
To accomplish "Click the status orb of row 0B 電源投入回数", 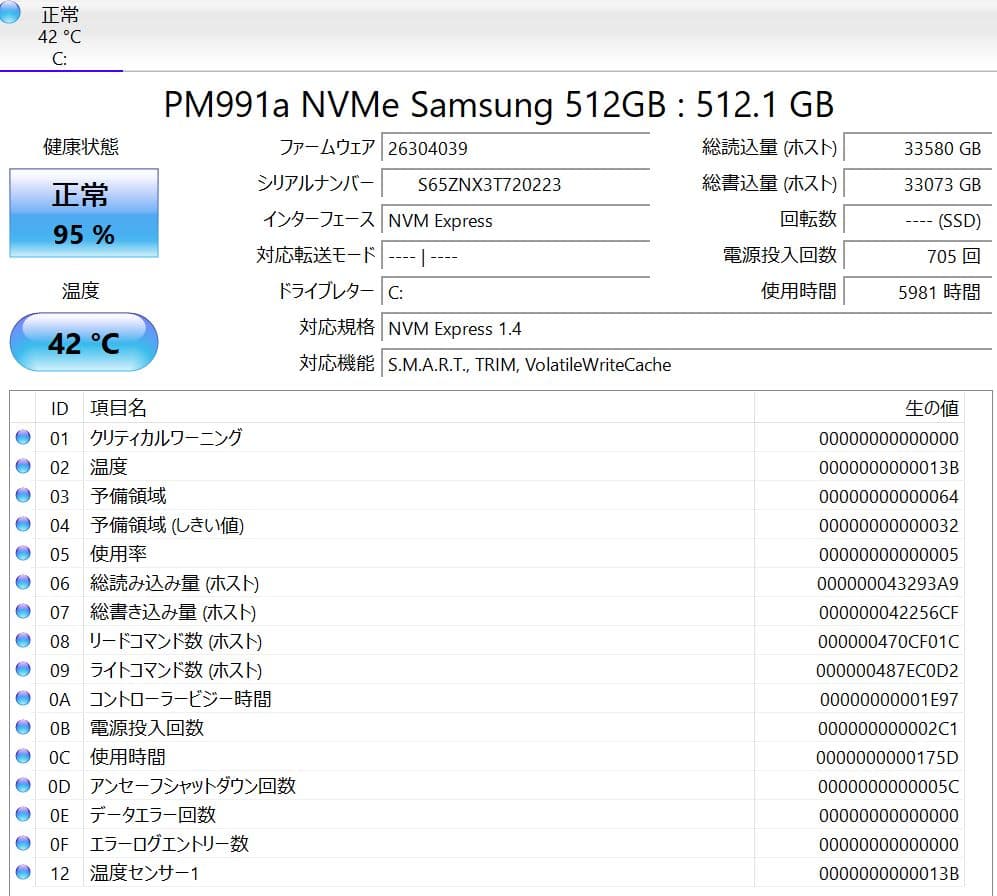I will pyautogui.click(x=24, y=727).
